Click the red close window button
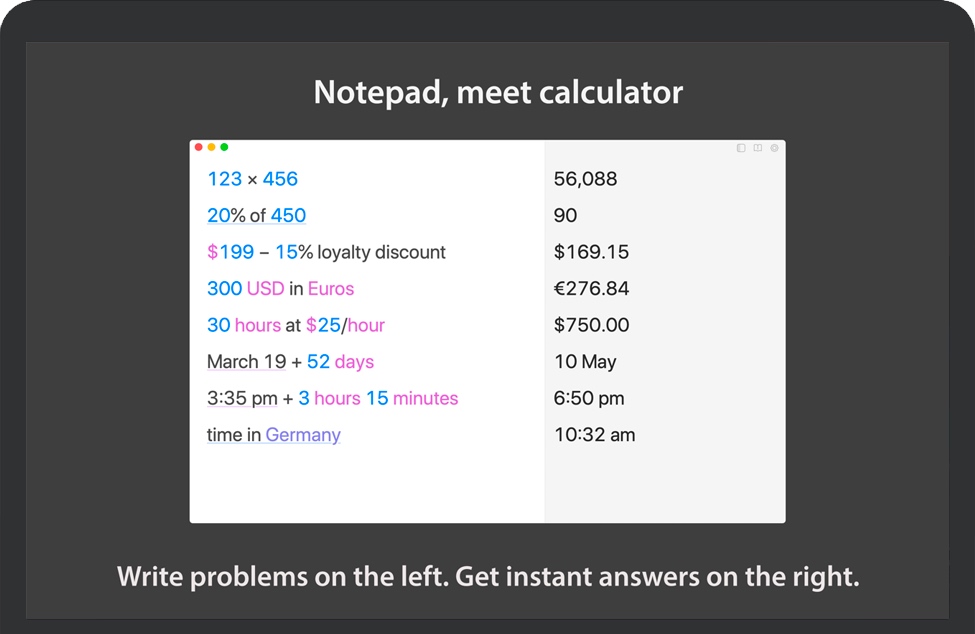The image size is (975, 634). point(199,147)
